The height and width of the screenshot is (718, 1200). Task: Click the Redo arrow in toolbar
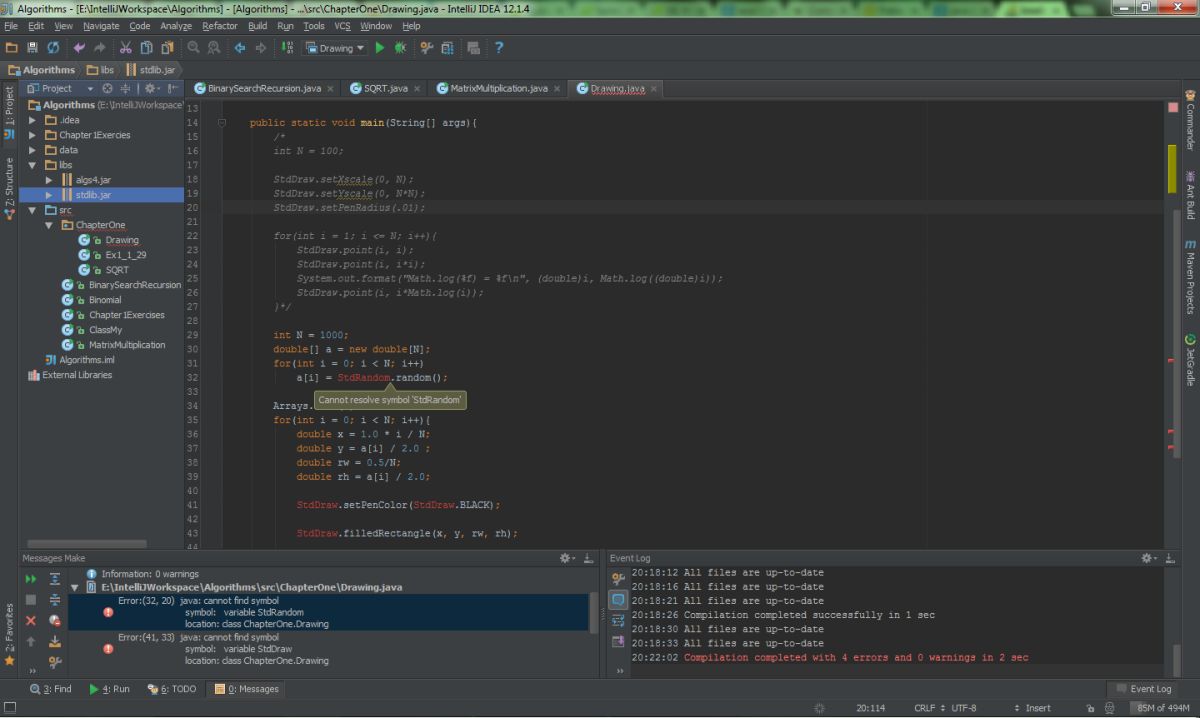click(x=99, y=47)
